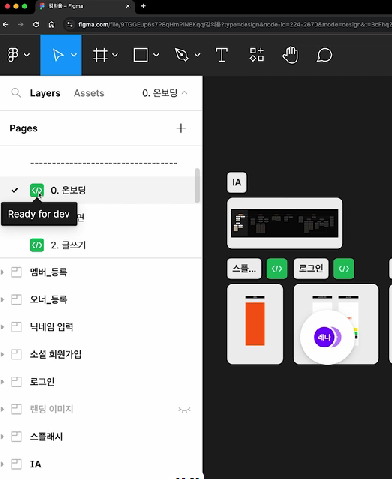The width and height of the screenshot is (392, 479).
Task: Add a new page with plus
Action: [x=181, y=128]
